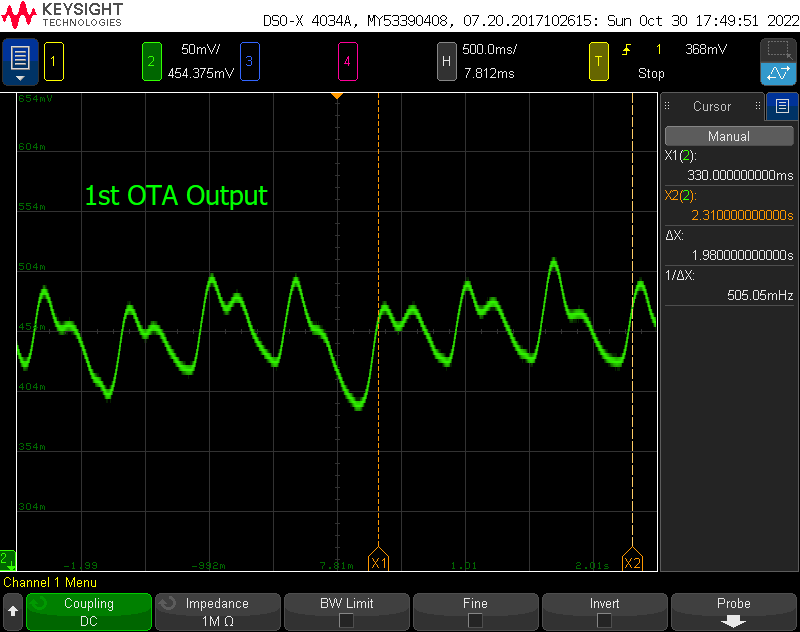Screen dimensions: 800x632
Task: Change the Manual cursor mode selection
Action: coord(728,135)
